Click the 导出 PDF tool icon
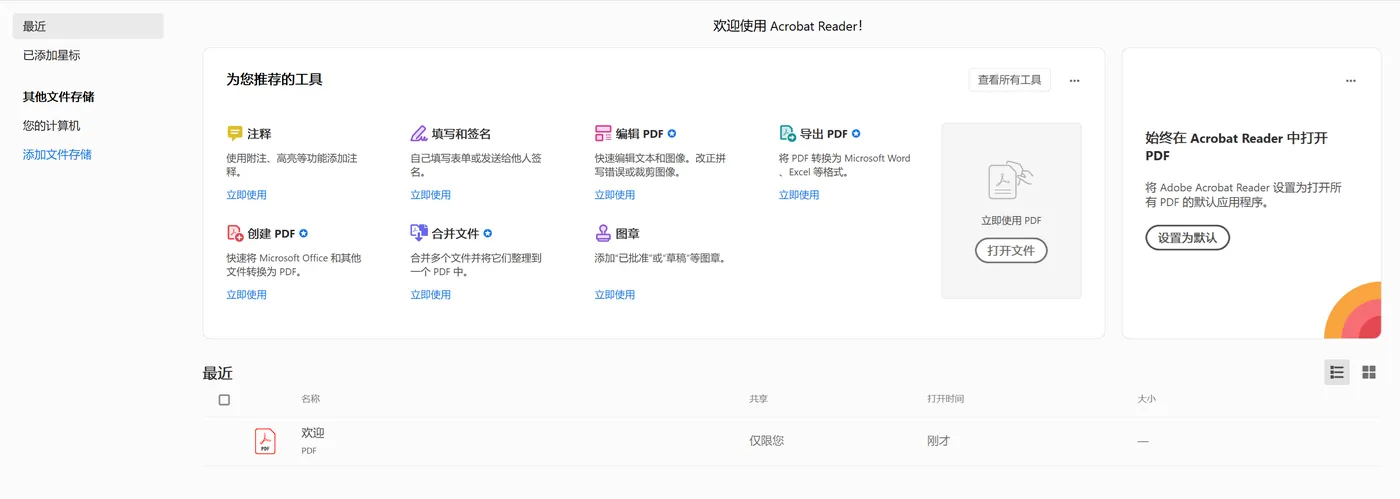The width and height of the screenshot is (1400, 499). point(787,133)
